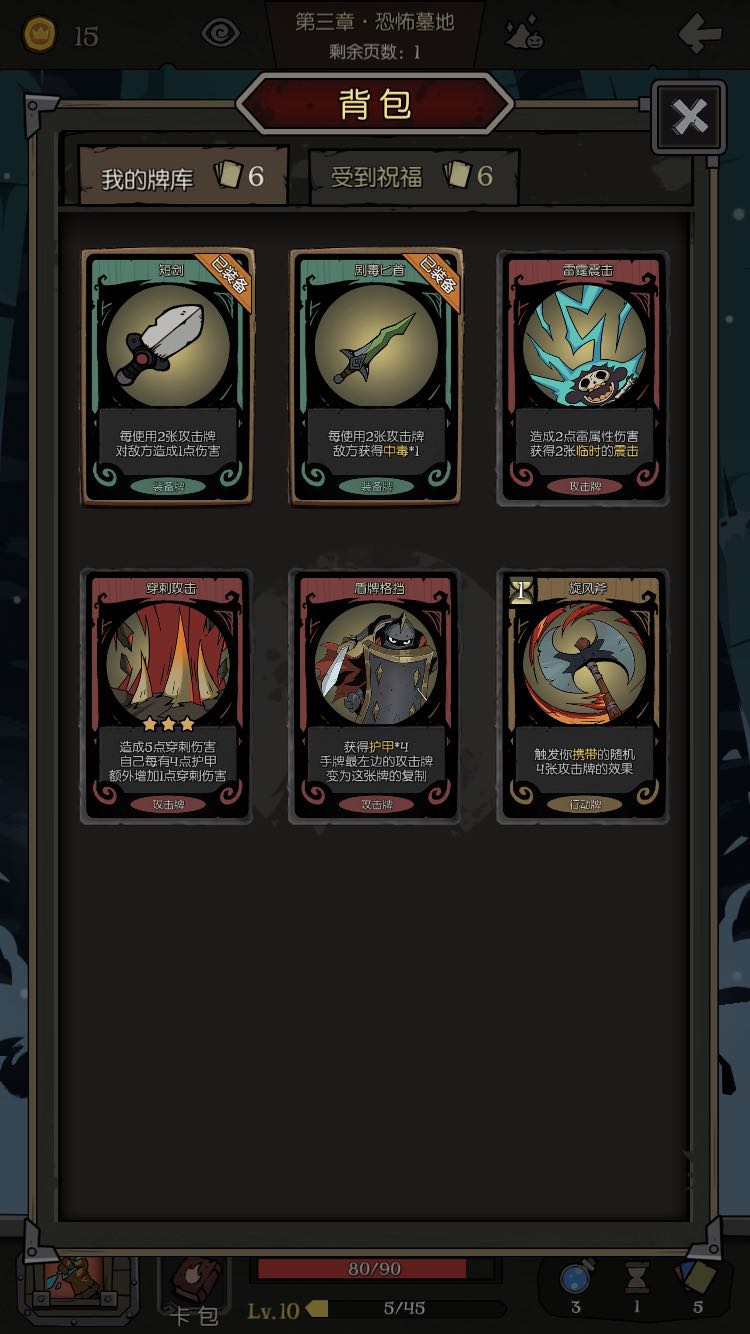The image size is (750, 1334).
Task: Open the 受到祝福 tab
Action: (x=413, y=177)
